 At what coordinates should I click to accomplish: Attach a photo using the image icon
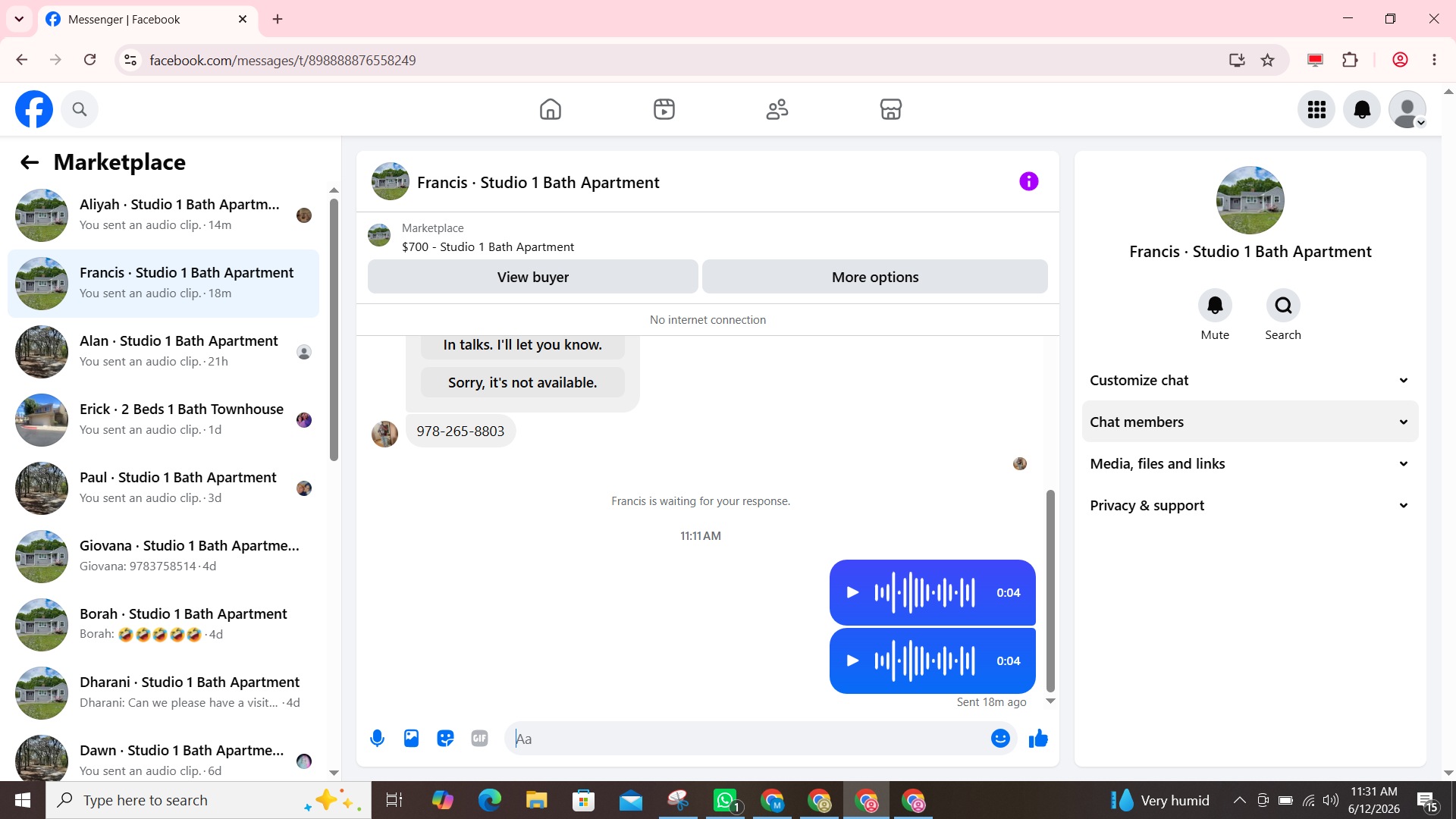[411, 738]
